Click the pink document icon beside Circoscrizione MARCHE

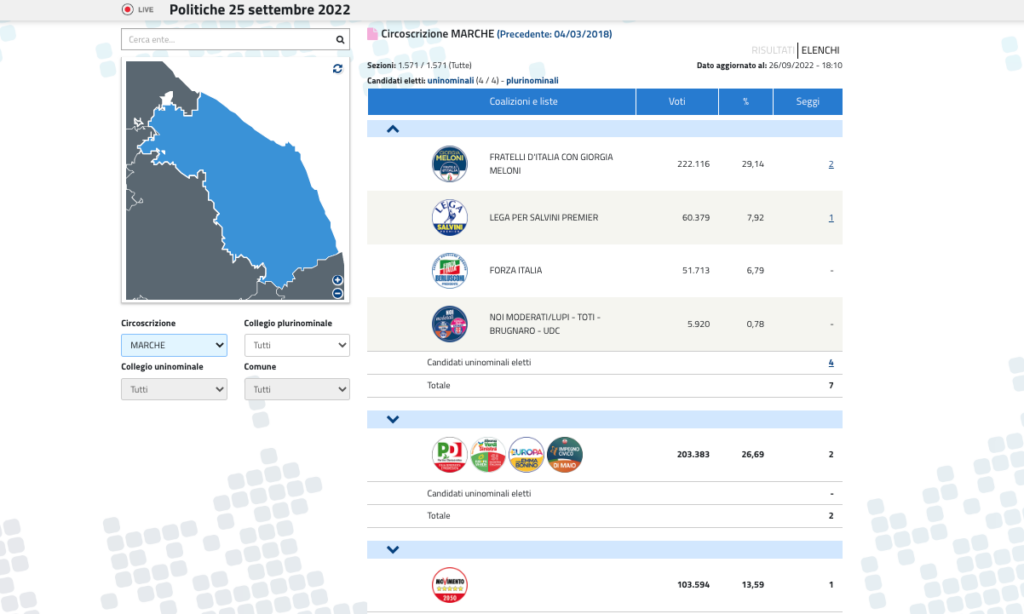click(372, 34)
